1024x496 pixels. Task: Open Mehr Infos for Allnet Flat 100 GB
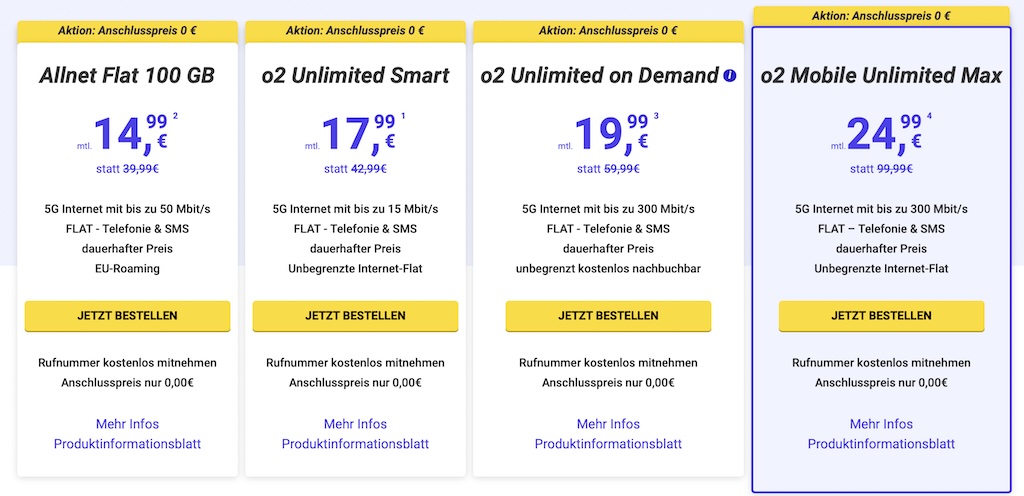click(x=127, y=424)
